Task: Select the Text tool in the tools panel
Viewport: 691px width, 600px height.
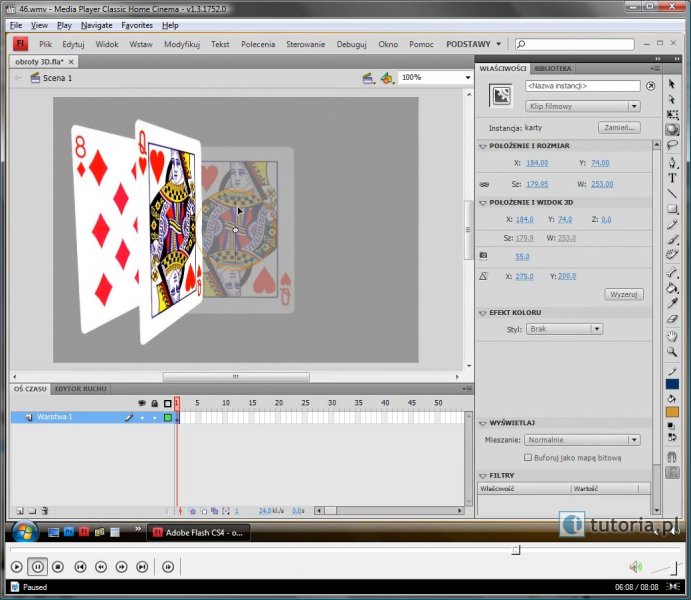Action: coord(672,178)
